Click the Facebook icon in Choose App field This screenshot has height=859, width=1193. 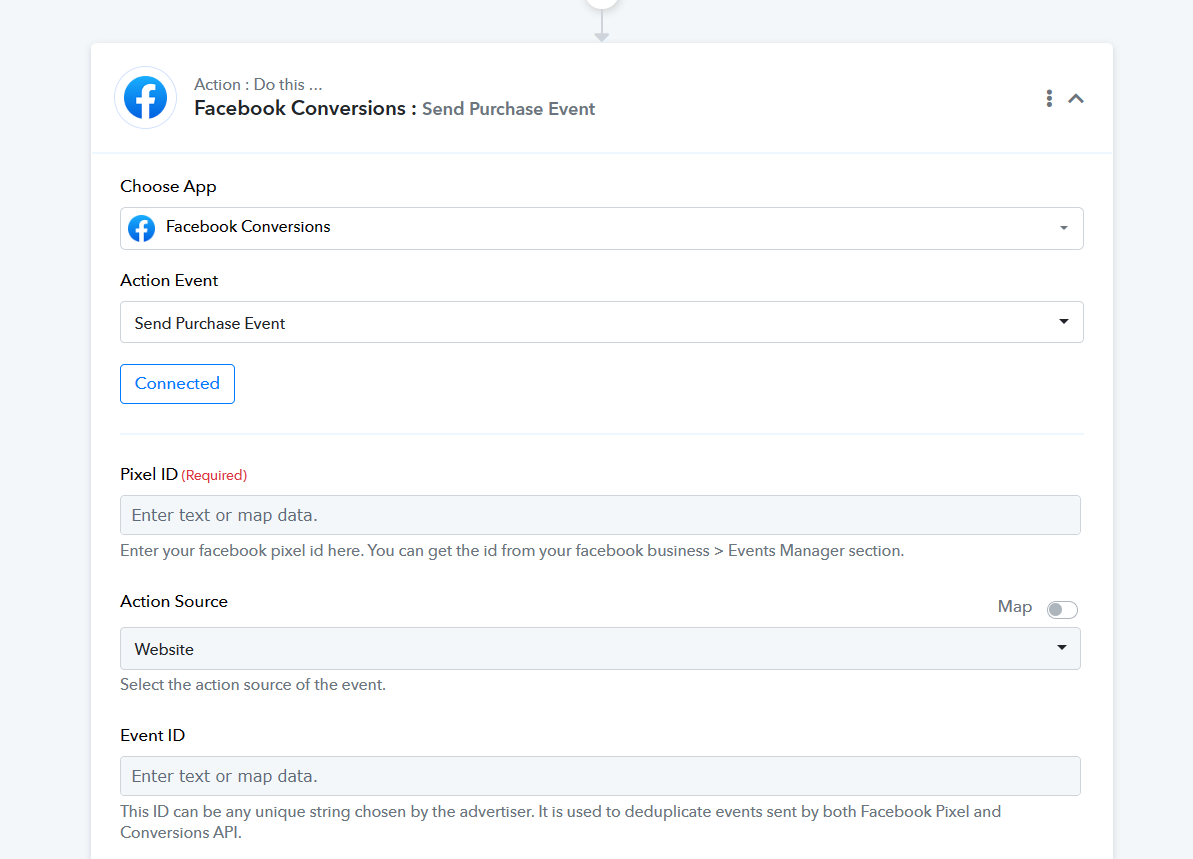click(x=142, y=228)
